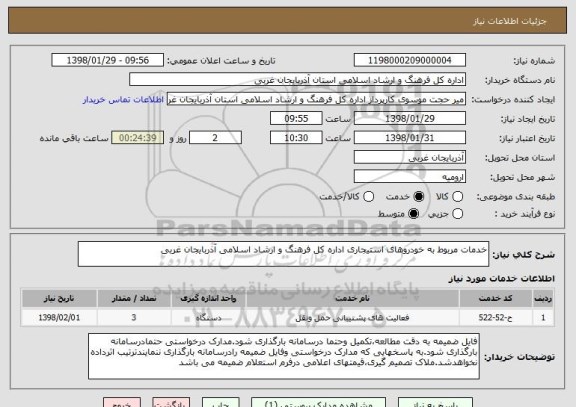
Task: Click the public announcement date field 1398/01/29 - 09:56
Action: [108, 60]
